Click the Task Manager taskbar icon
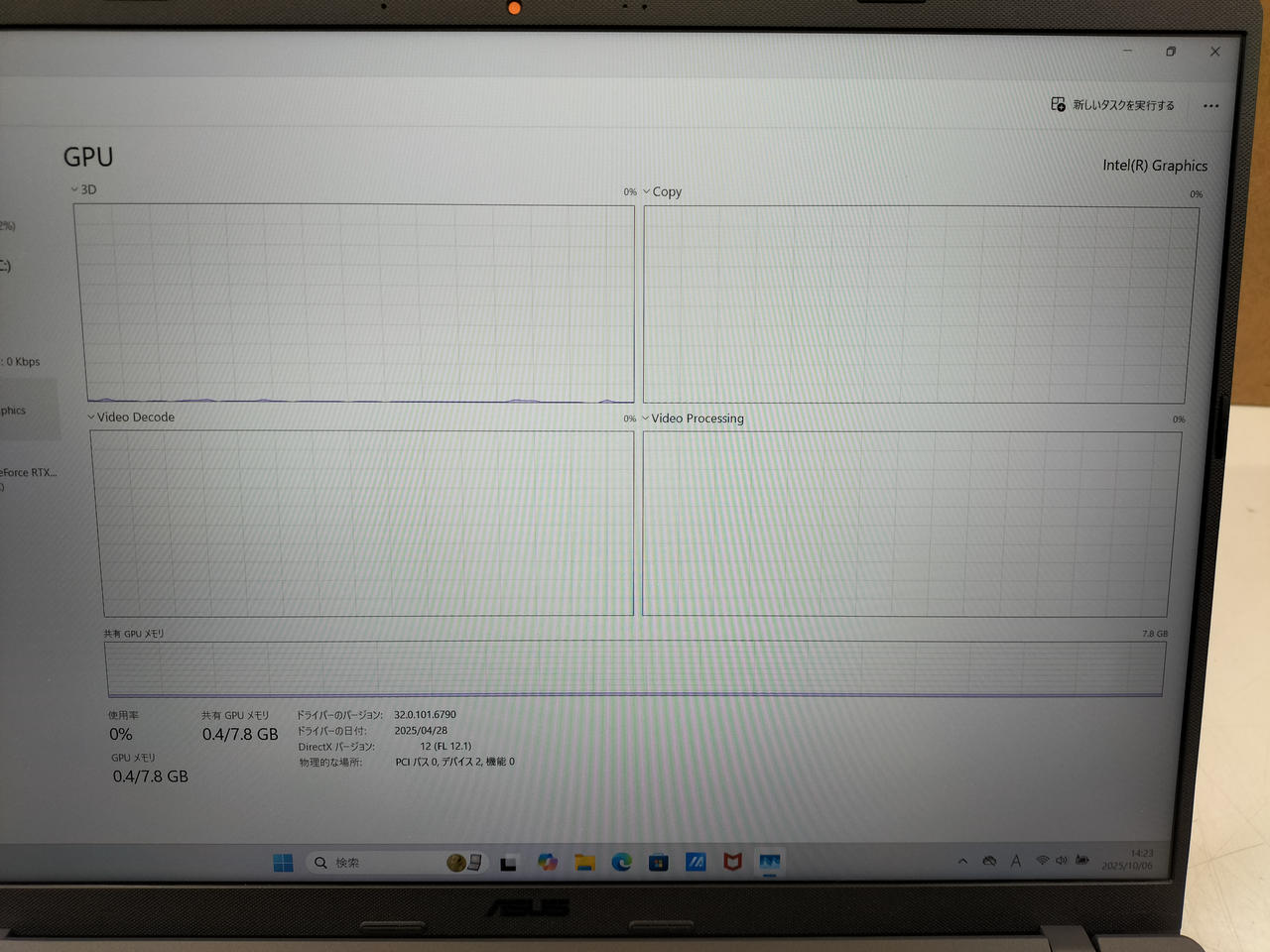This screenshot has width=1270, height=952. coord(770,862)
